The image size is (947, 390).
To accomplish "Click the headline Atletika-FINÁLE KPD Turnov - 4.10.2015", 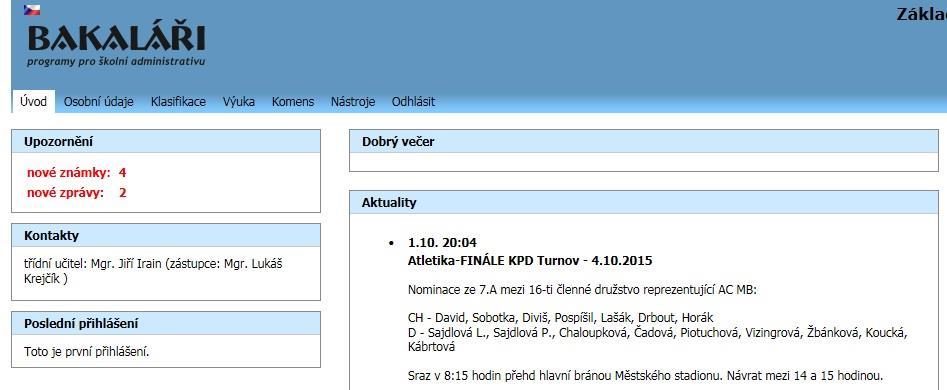I will [530, 261].
